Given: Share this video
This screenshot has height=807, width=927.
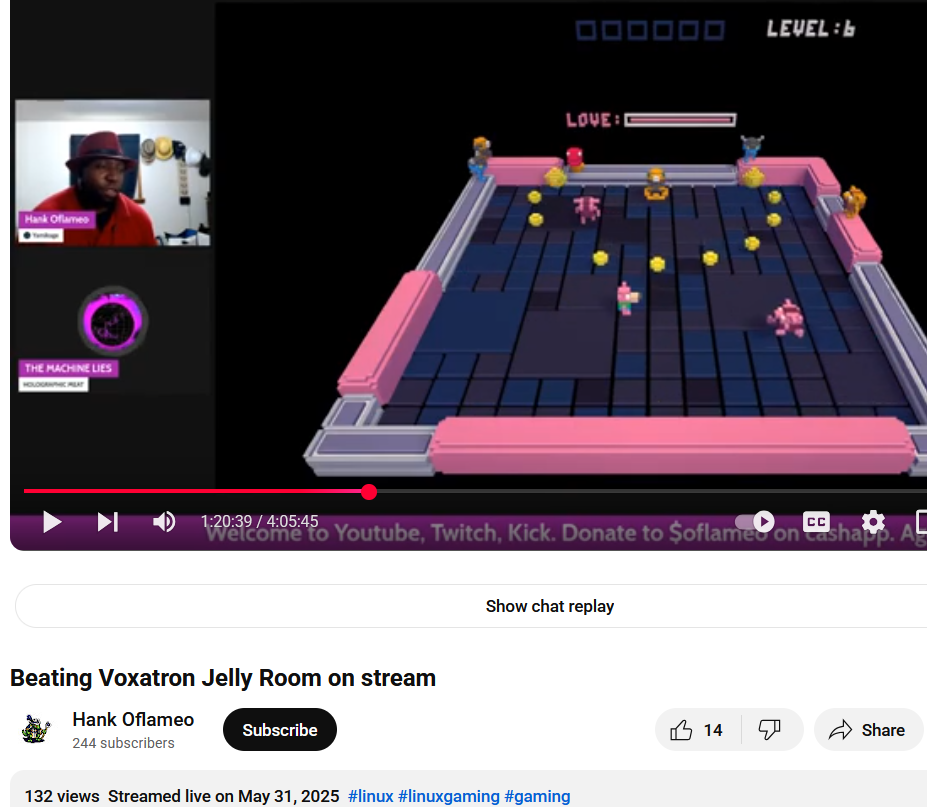Looking at the screenshot, I should click(867, 730).
